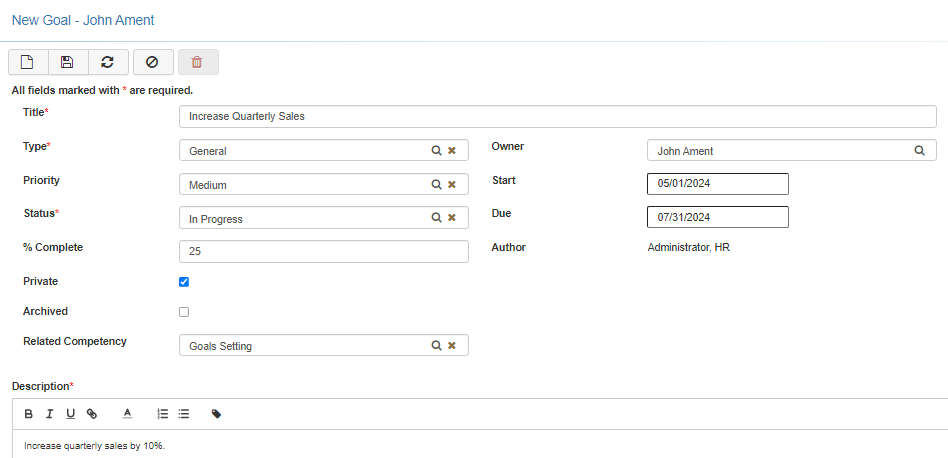
Task: Uncheck the Private checkbox
Action: [x=184, y=282]
